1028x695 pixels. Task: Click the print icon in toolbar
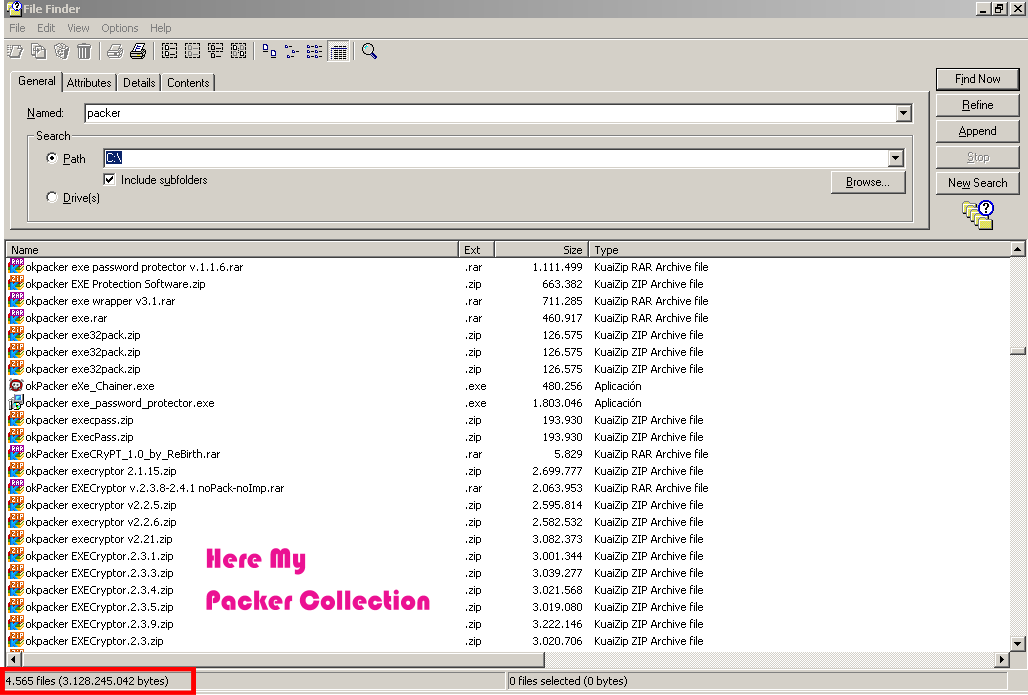coord(138,51)
